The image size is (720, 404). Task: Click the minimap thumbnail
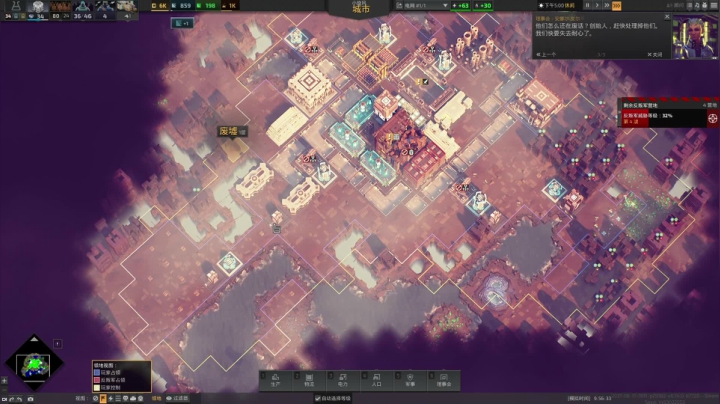click(33, 365)
